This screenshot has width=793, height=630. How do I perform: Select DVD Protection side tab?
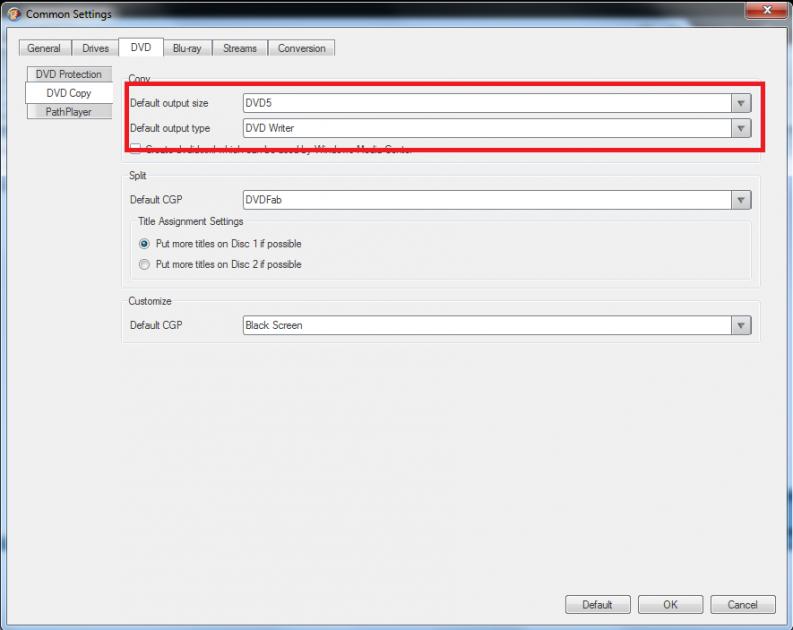(69, 74)
